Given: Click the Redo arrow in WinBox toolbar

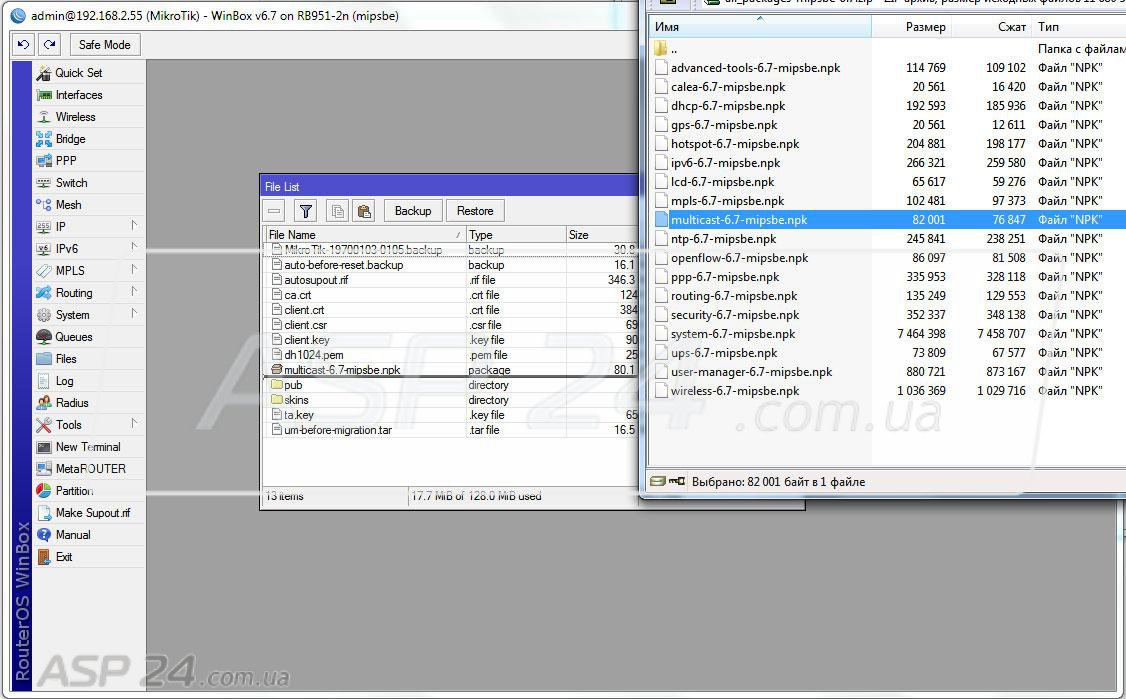Looking at the screenshot, I should 49,44.
